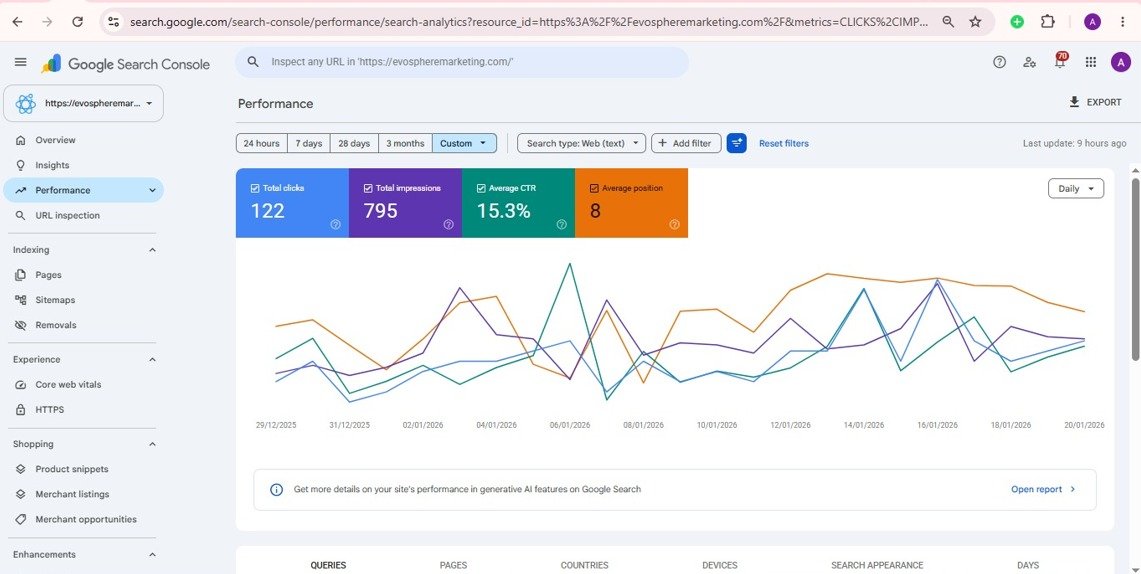Open the Custom date range dropdown
This screenshot has width=1141, height=574.
coord(464,143)
